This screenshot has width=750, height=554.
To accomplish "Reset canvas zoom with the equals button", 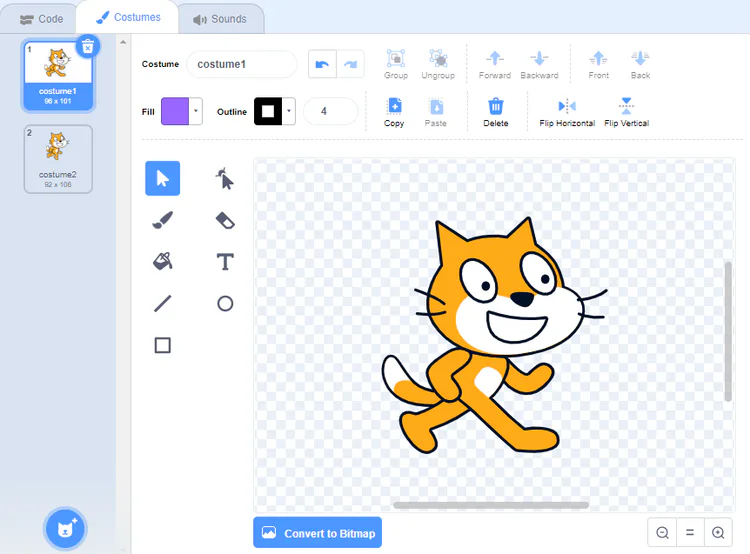I will [x=690, y=532].
